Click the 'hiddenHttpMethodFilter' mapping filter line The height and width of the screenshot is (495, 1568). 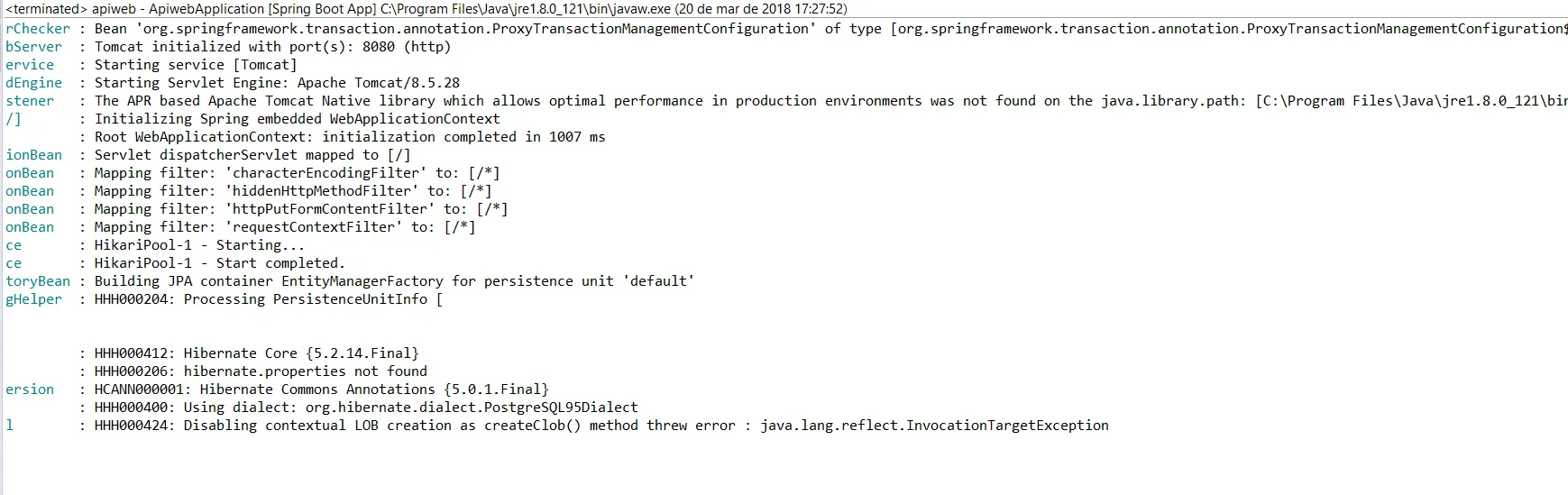point(293,191)
